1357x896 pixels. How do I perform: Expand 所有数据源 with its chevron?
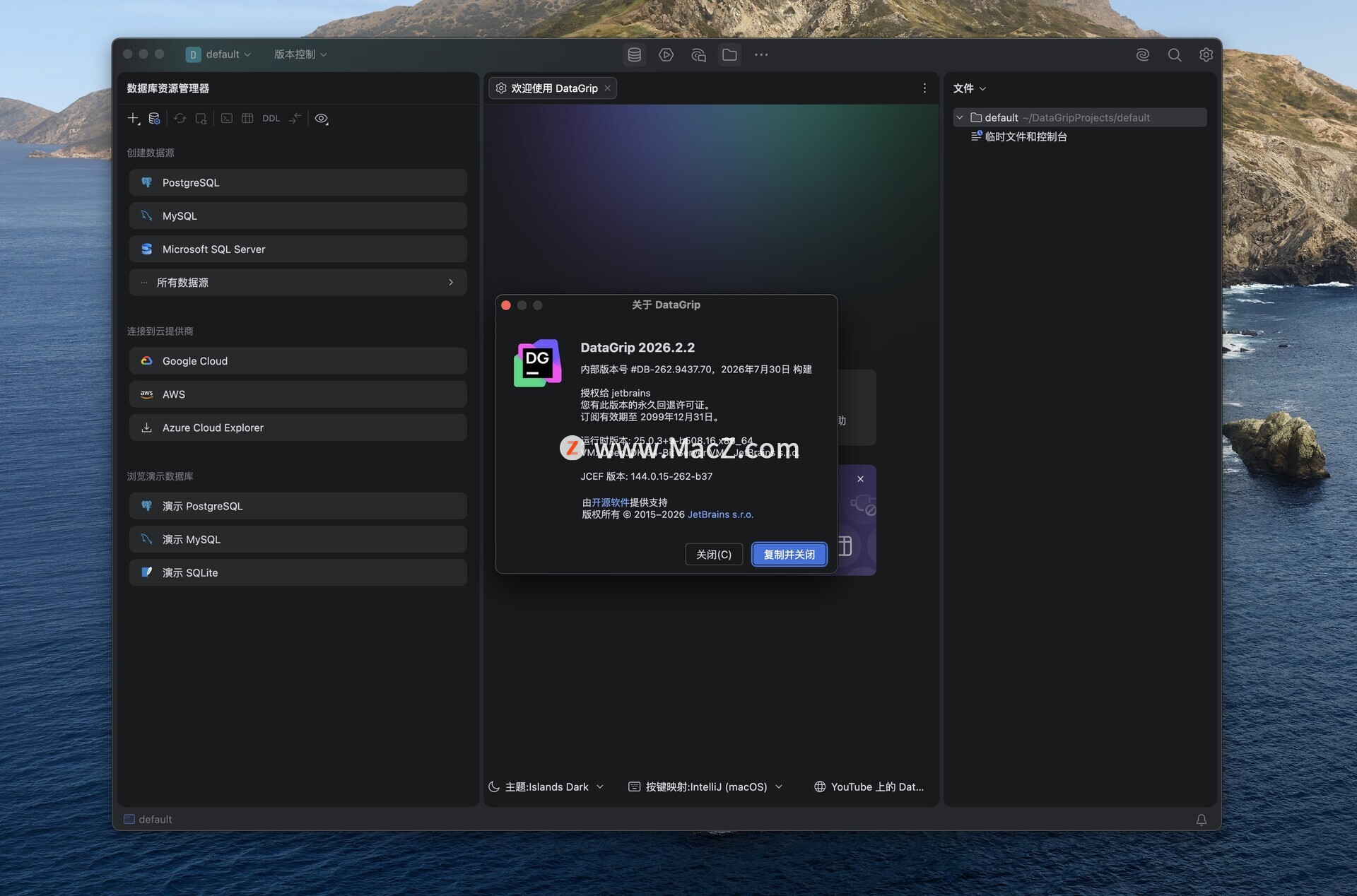coord(451,283)
